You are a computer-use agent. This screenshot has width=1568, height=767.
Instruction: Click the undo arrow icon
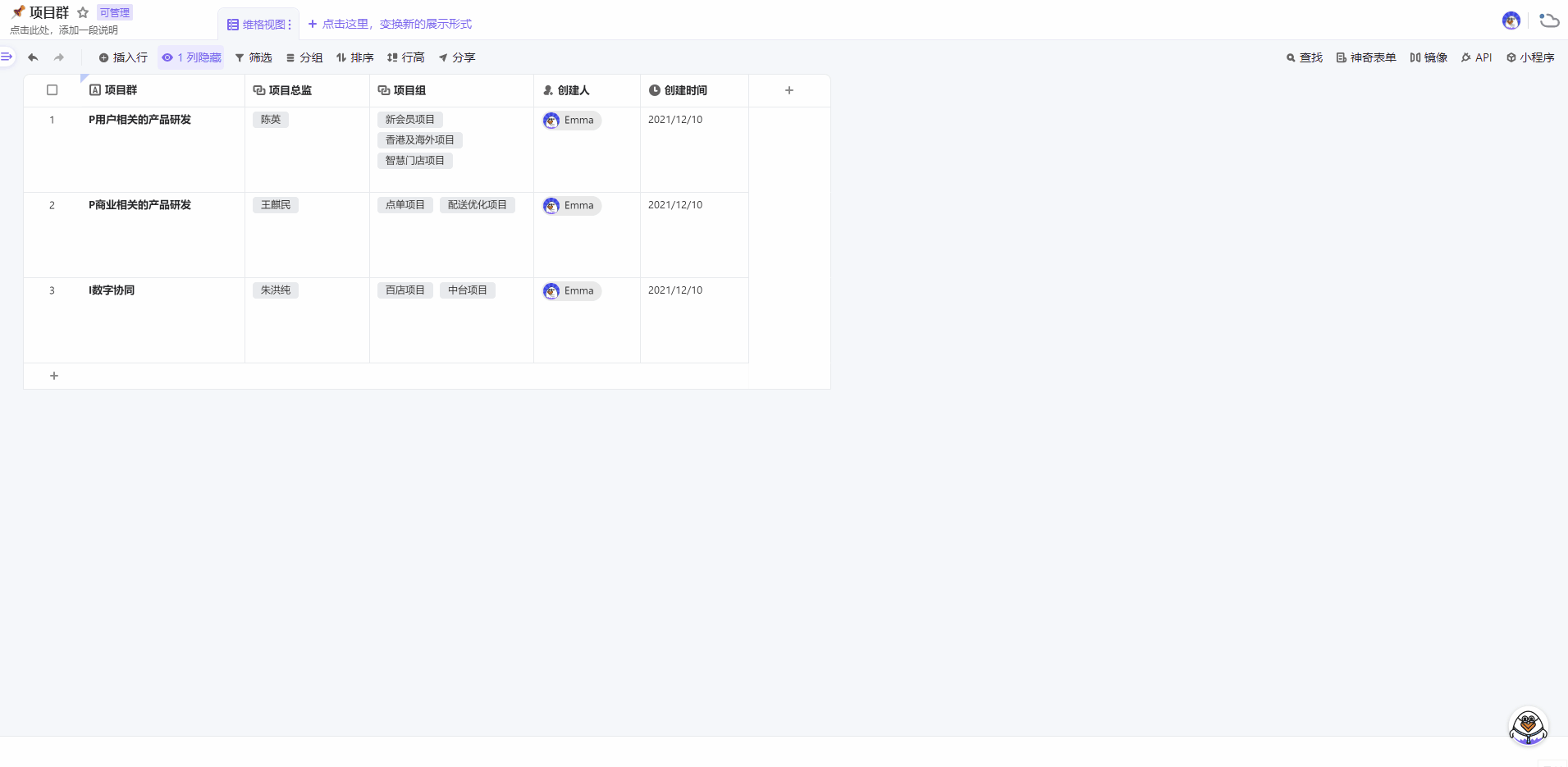click(33, 57)
